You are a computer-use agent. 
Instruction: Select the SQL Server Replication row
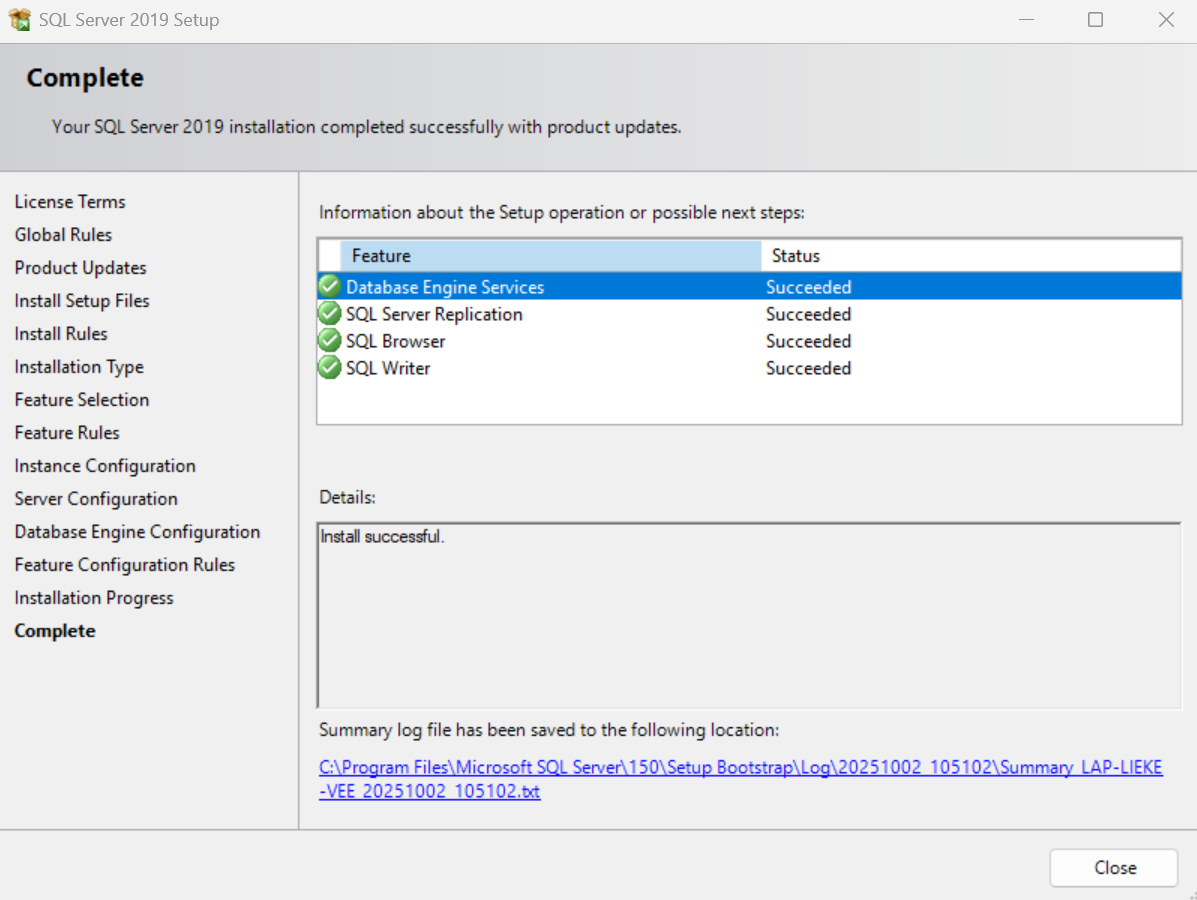(750, 314)
